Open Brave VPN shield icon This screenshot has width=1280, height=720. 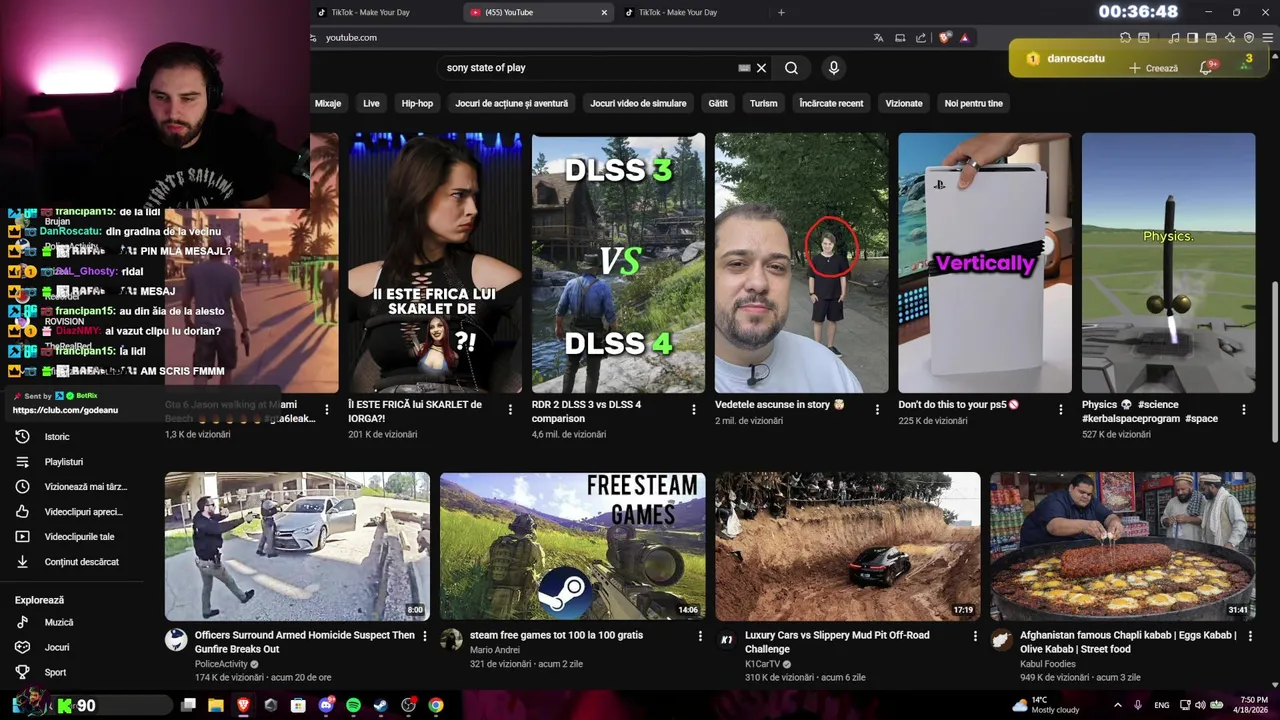click(x=1249, y=38)
